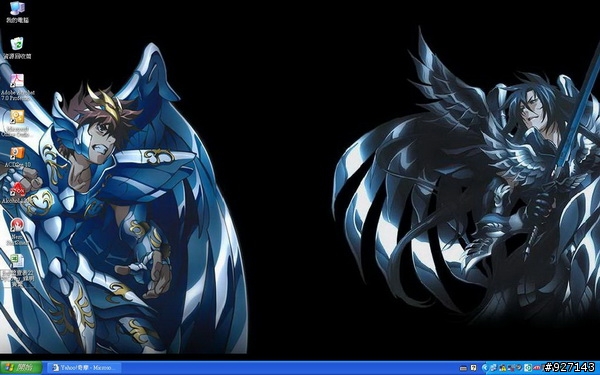Open the Recycle Bin desktop icon
The height and width of the screenshot is (375, 600).
tap(17, 48)
